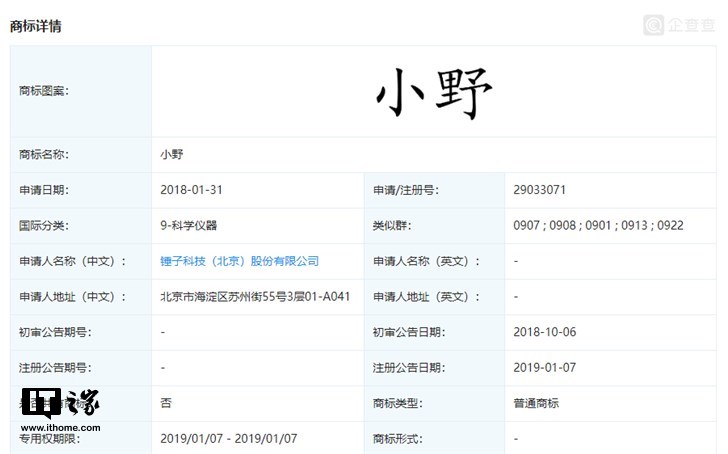Click the 商标名称 label
Image resolution: width=728 pixels, height=454 pixels.
coord(44,155)
